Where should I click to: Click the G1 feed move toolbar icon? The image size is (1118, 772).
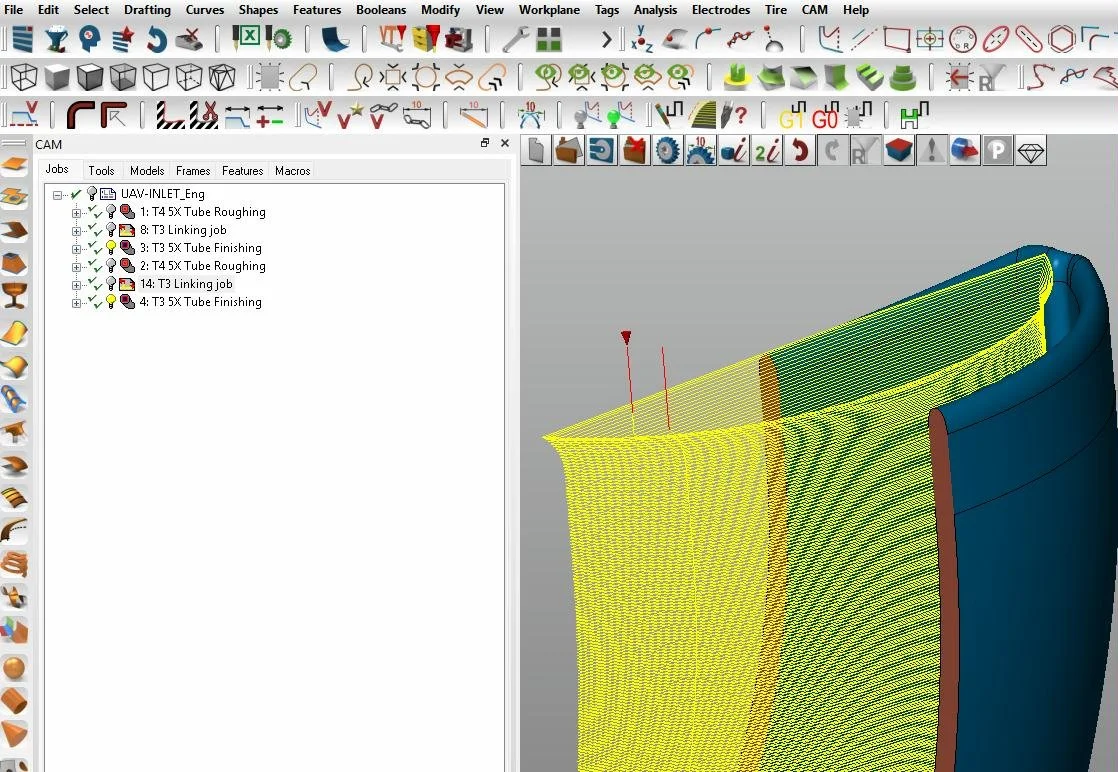(x=791, y=116)
